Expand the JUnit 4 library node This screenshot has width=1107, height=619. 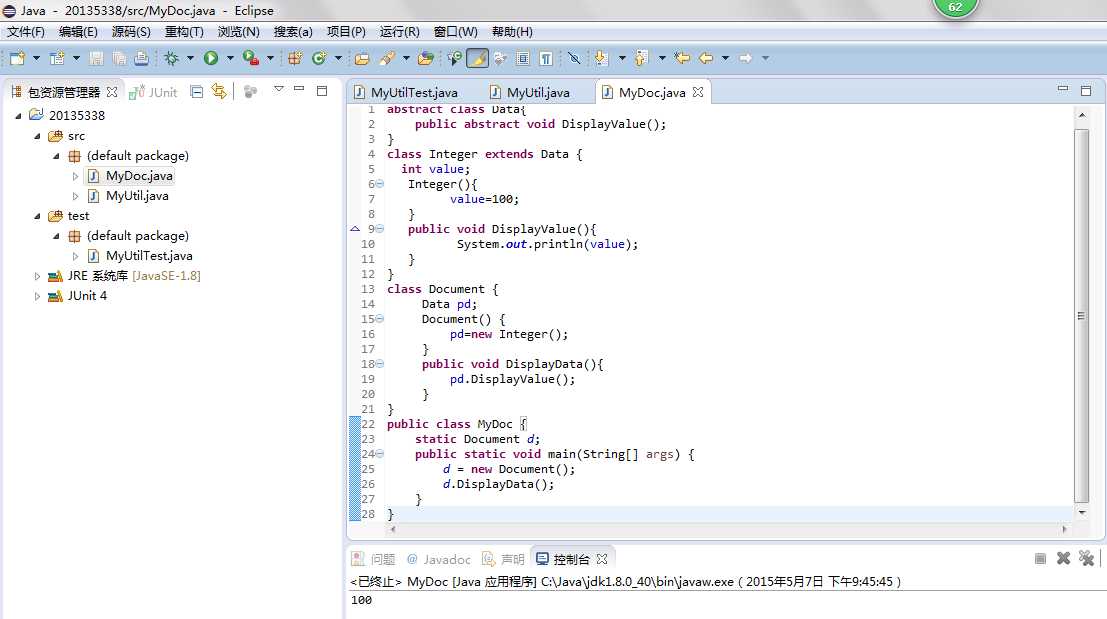tap(37, 296)
